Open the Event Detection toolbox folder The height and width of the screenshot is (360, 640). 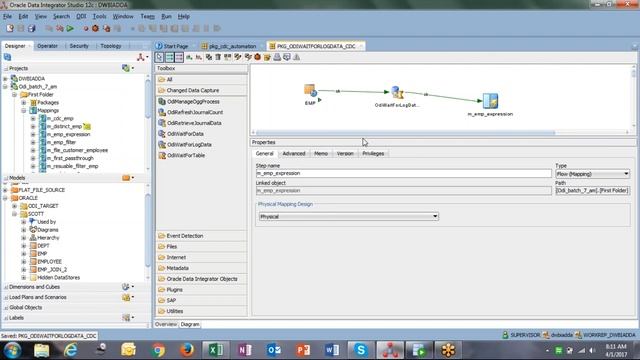tap(202, 236)
